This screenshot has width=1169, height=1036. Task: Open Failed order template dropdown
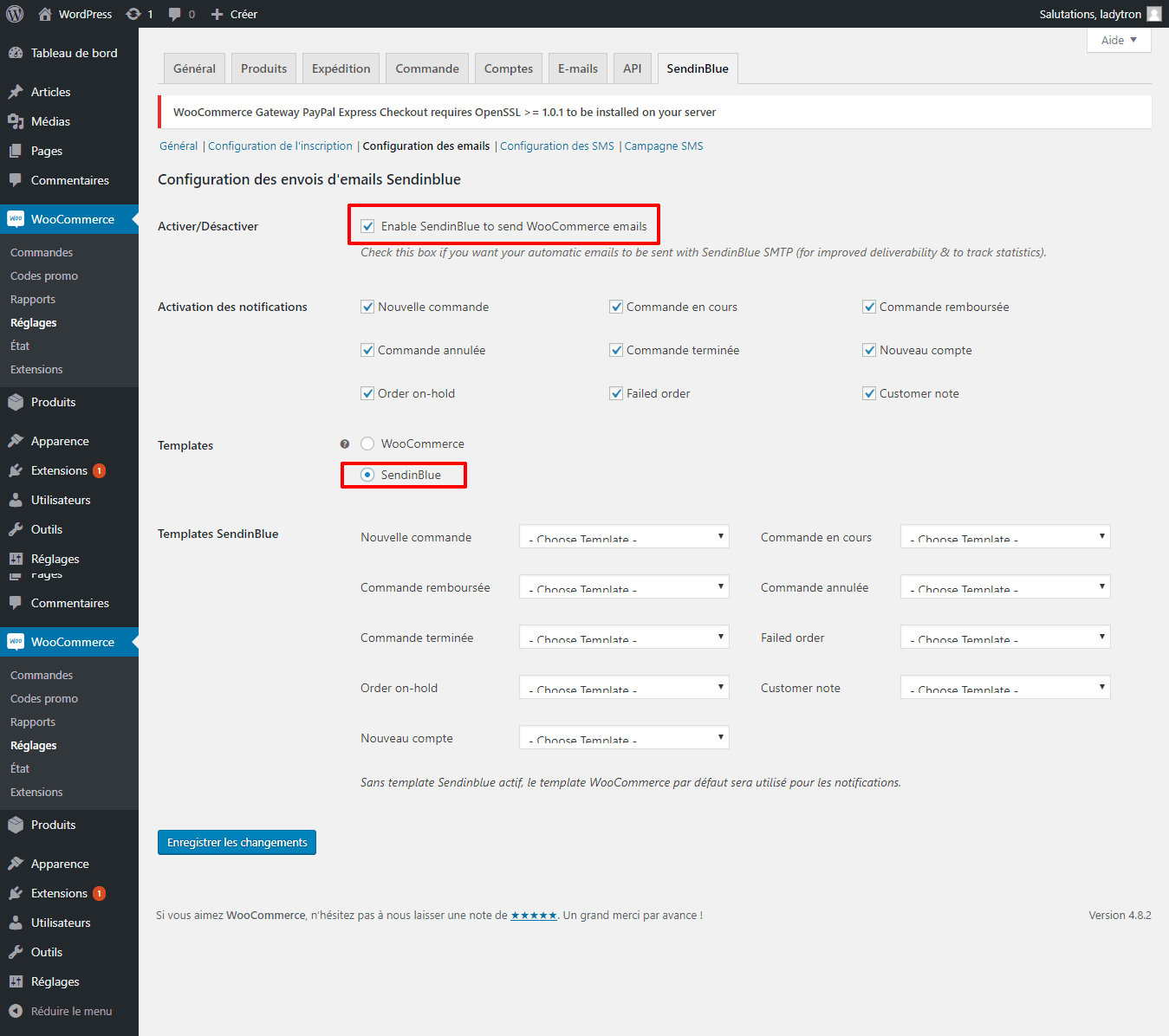[x=1005, y=637]
